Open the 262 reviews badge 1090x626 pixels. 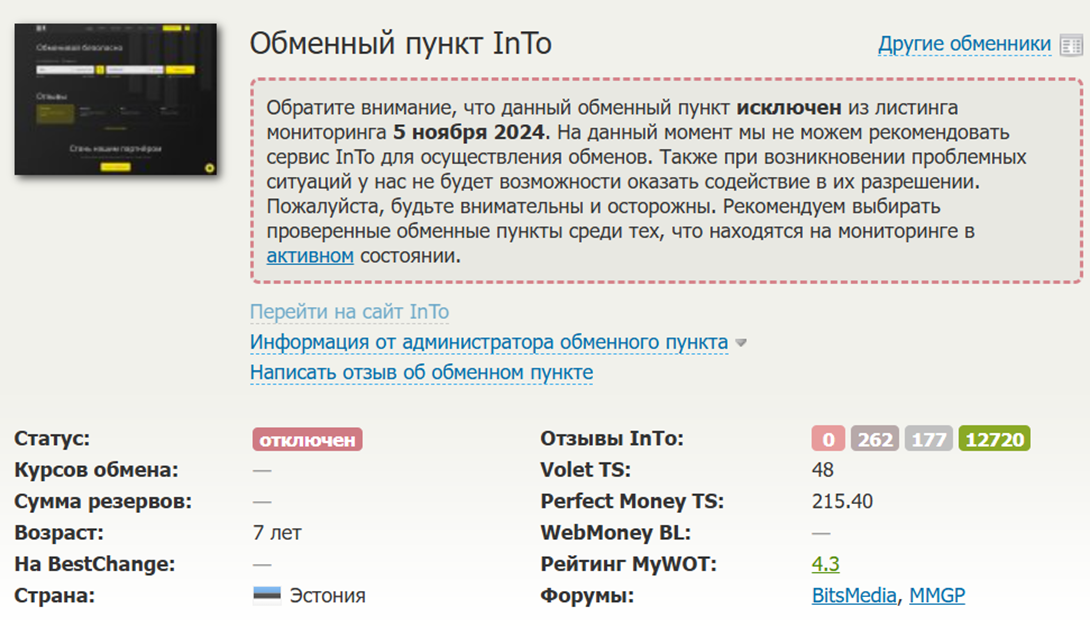(875, 440)
